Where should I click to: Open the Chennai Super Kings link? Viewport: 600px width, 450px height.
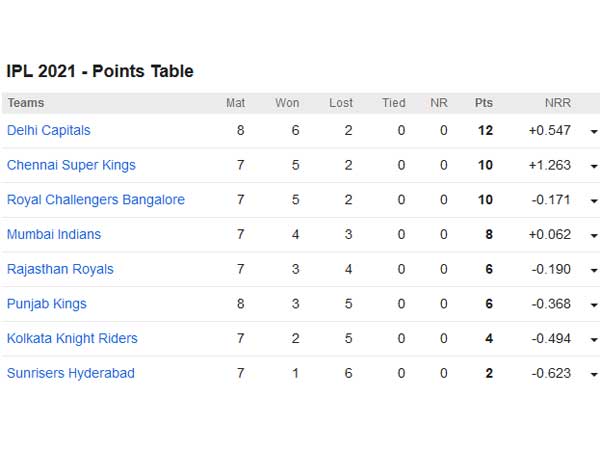pyautogui.click(x=71, y=165)
